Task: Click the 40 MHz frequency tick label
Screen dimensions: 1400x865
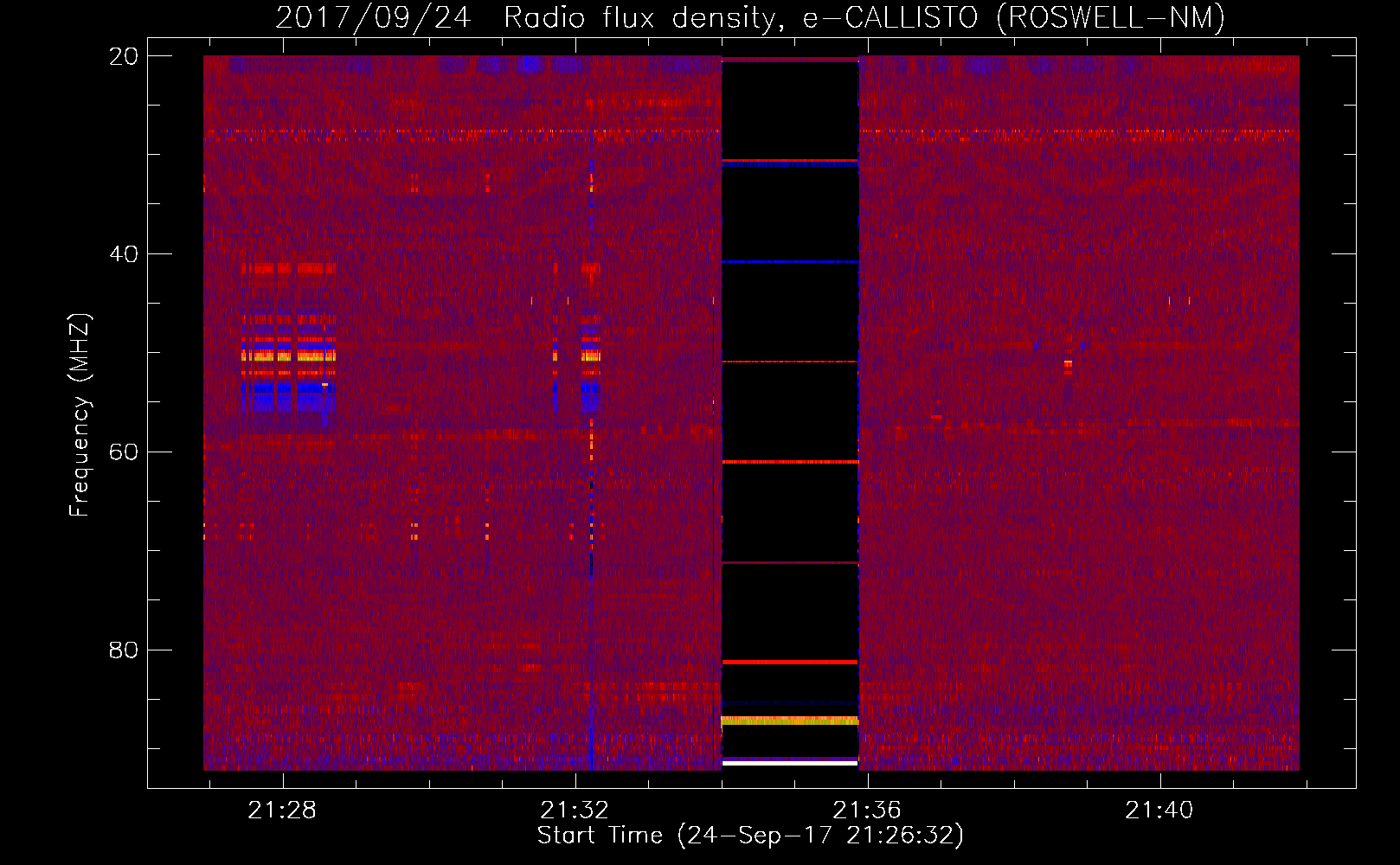Action: point(124,254)
